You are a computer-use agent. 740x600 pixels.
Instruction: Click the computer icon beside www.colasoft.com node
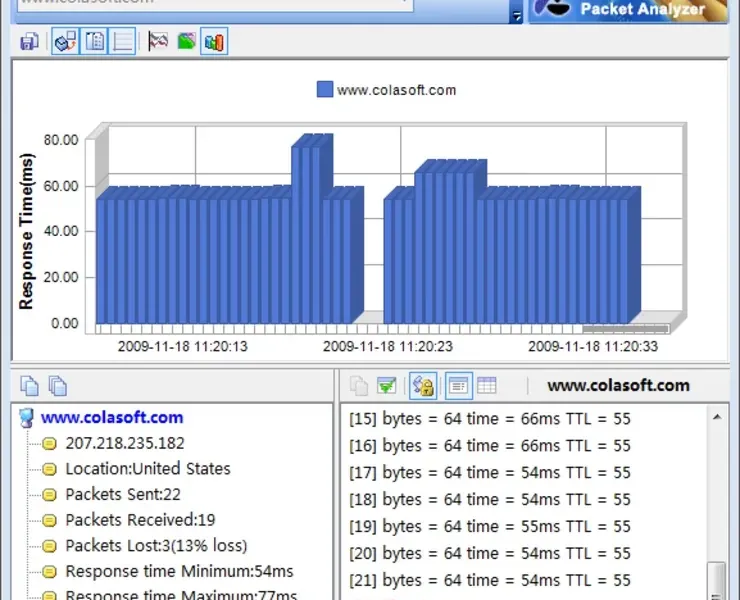click(26, 418)
